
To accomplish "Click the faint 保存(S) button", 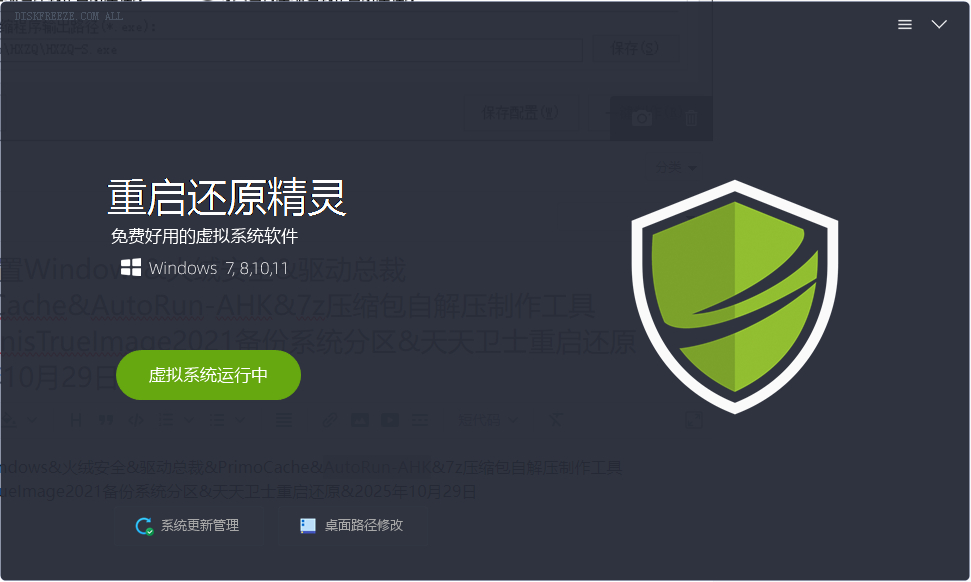I will click(635, 48).
